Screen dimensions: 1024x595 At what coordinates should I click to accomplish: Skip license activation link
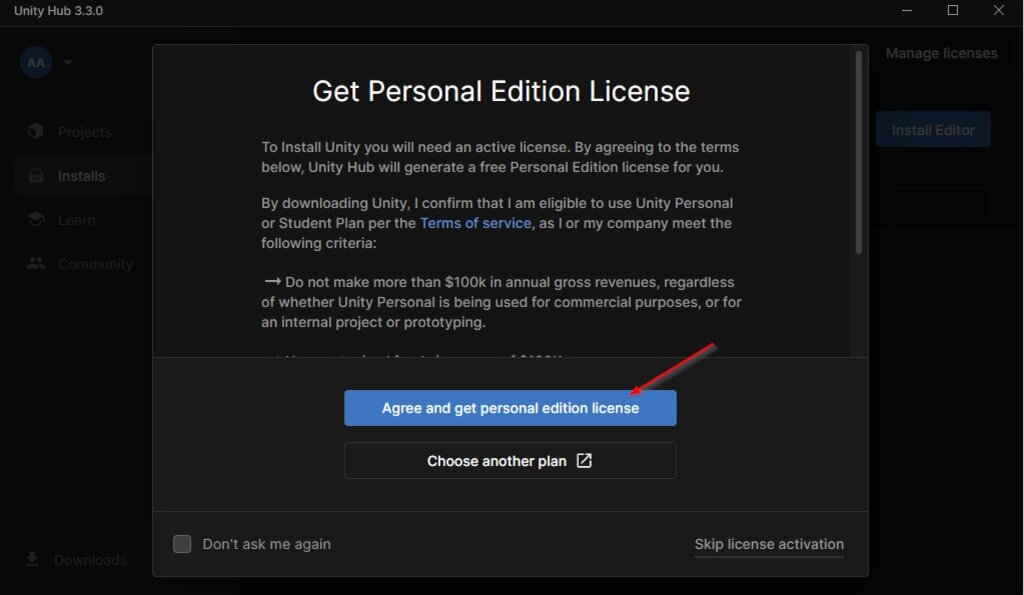(769, 544)
